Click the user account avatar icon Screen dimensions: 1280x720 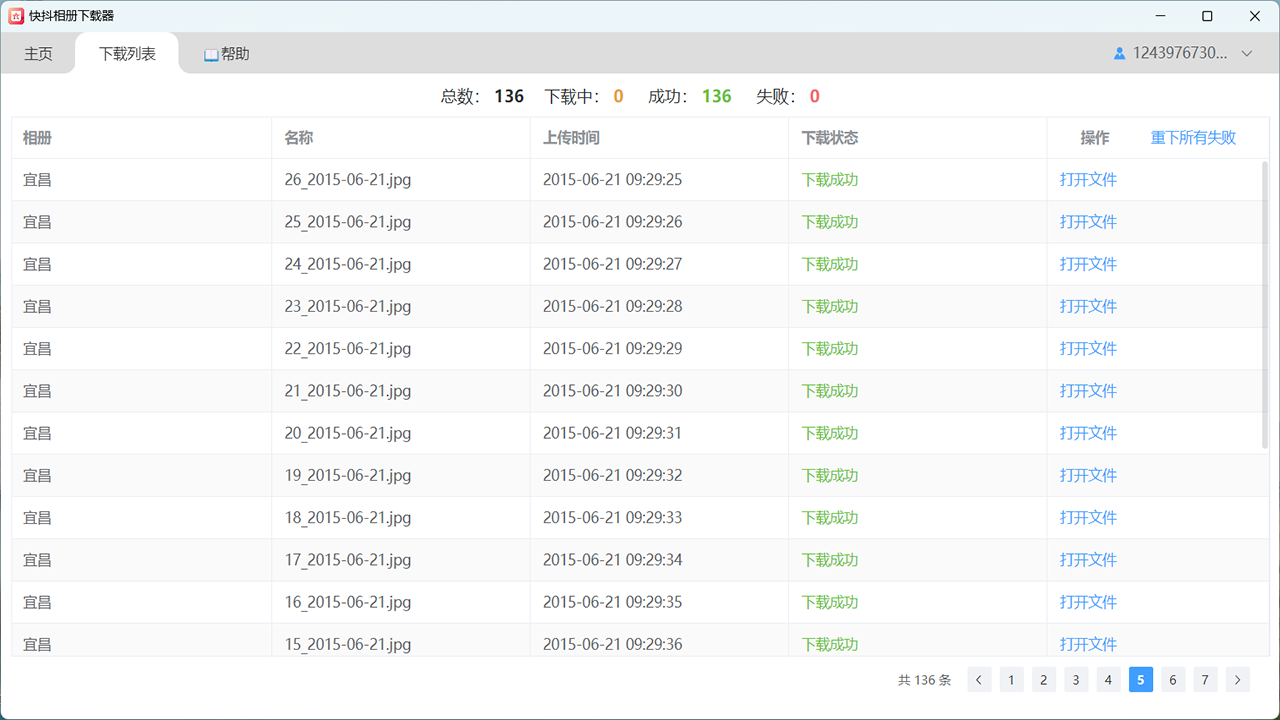coord(1119,54)
